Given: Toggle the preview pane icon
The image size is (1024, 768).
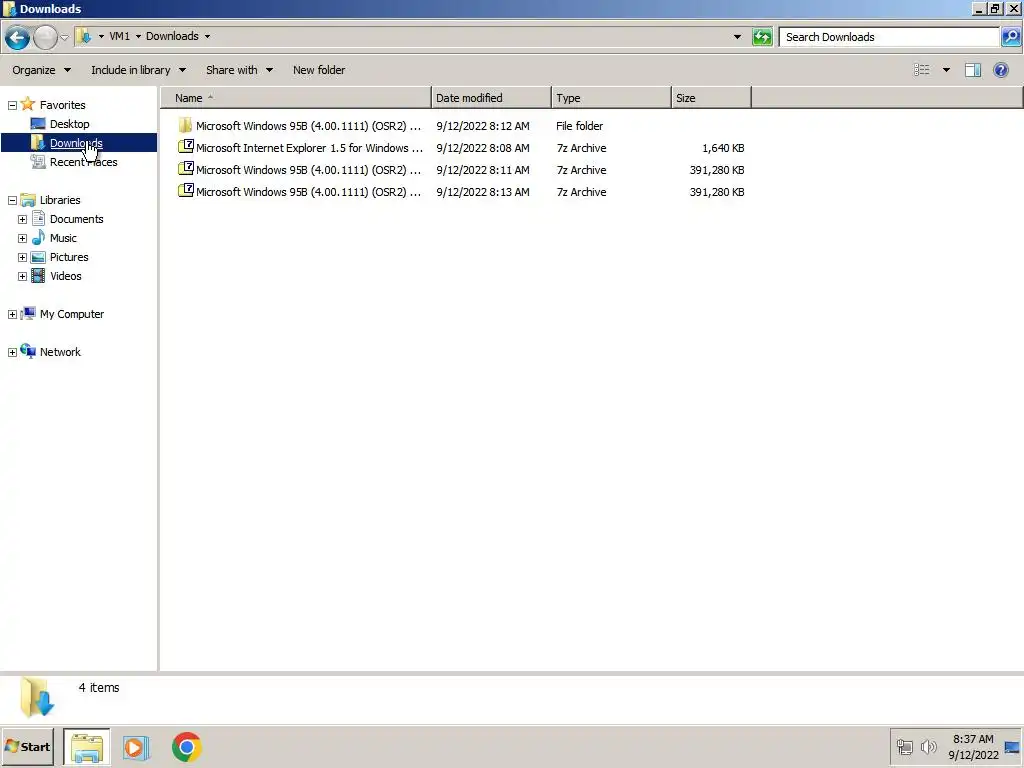Looking at the screenshot, I should pyautogui.click(x=973, y=70).
